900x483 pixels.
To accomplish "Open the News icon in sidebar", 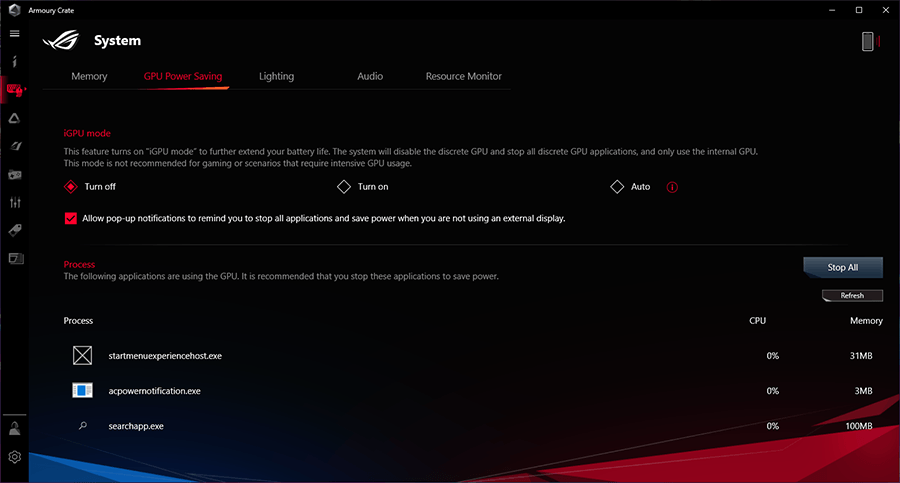I will point(15,258).
